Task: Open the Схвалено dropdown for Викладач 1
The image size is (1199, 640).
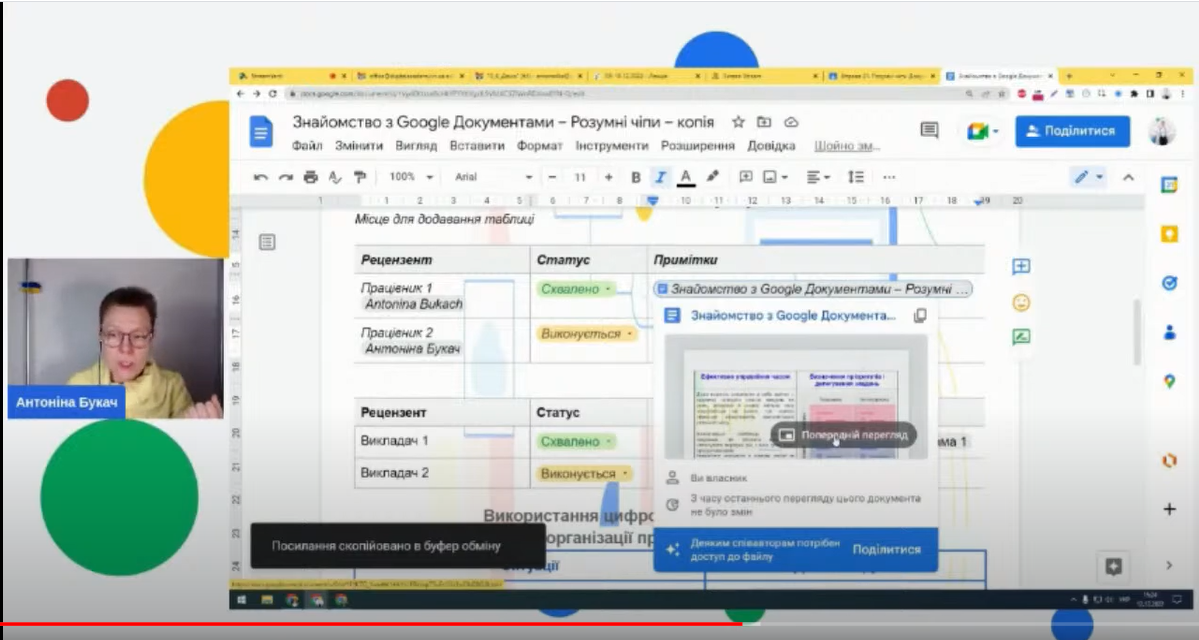Action: [x=575, y=441]
